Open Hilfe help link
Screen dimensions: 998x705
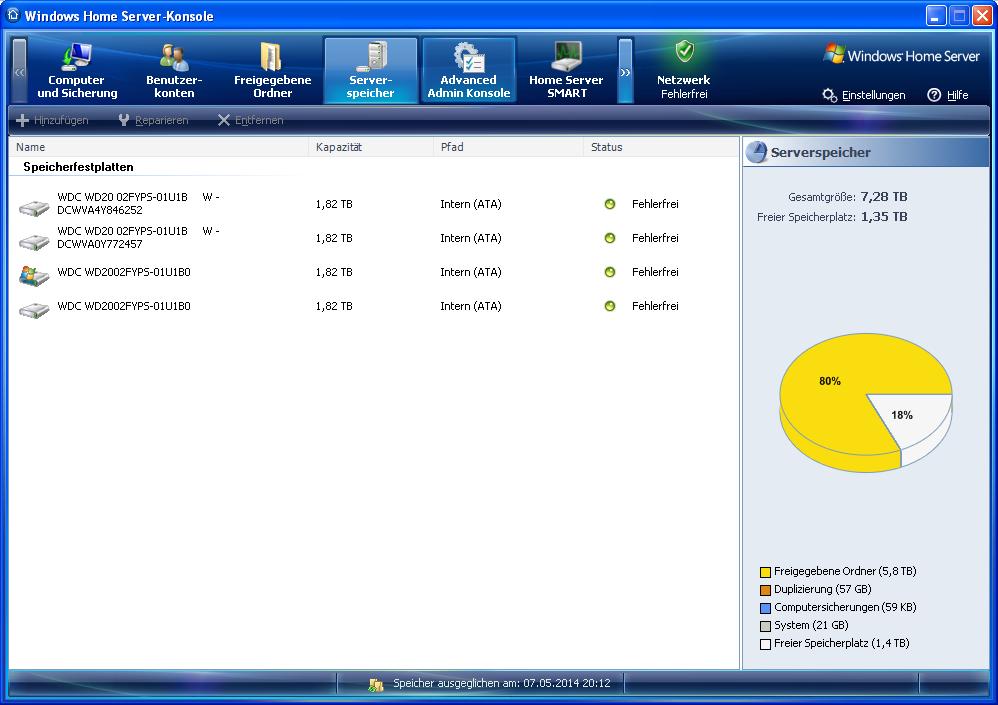point(948,95)
